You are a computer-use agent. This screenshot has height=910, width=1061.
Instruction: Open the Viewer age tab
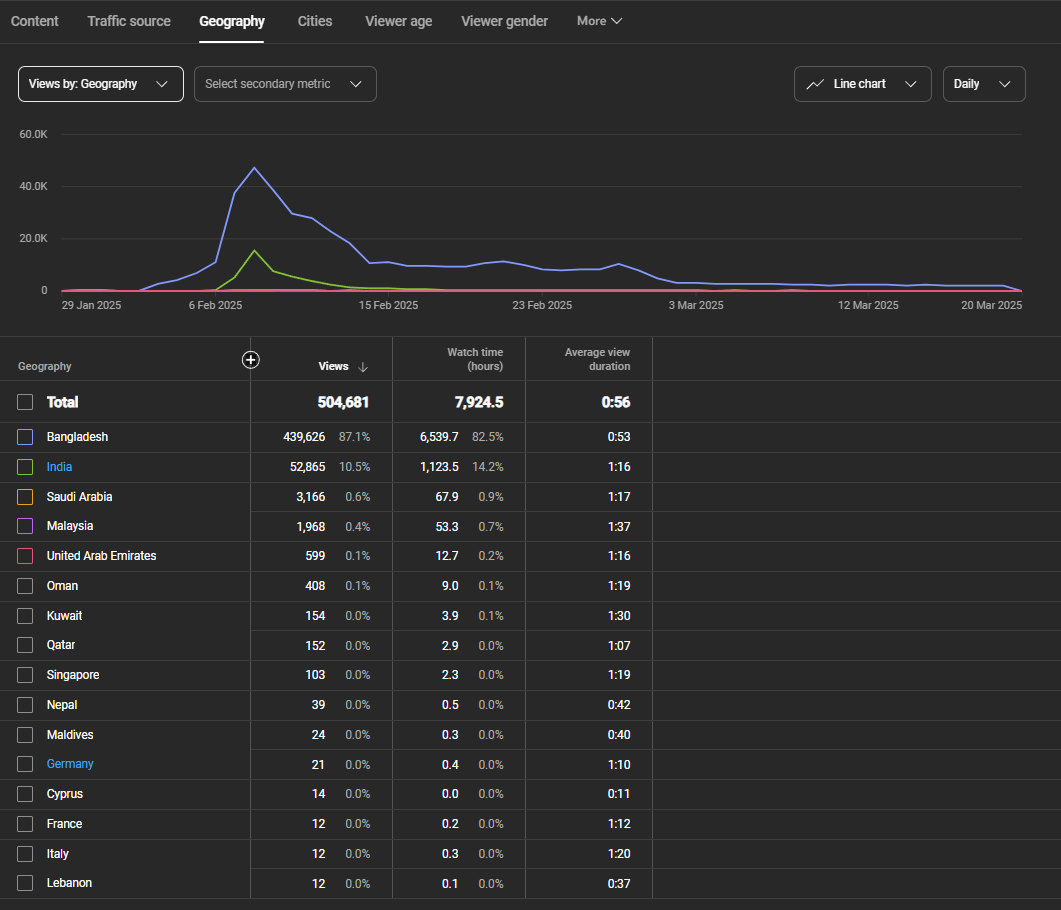tap(399, 21)
